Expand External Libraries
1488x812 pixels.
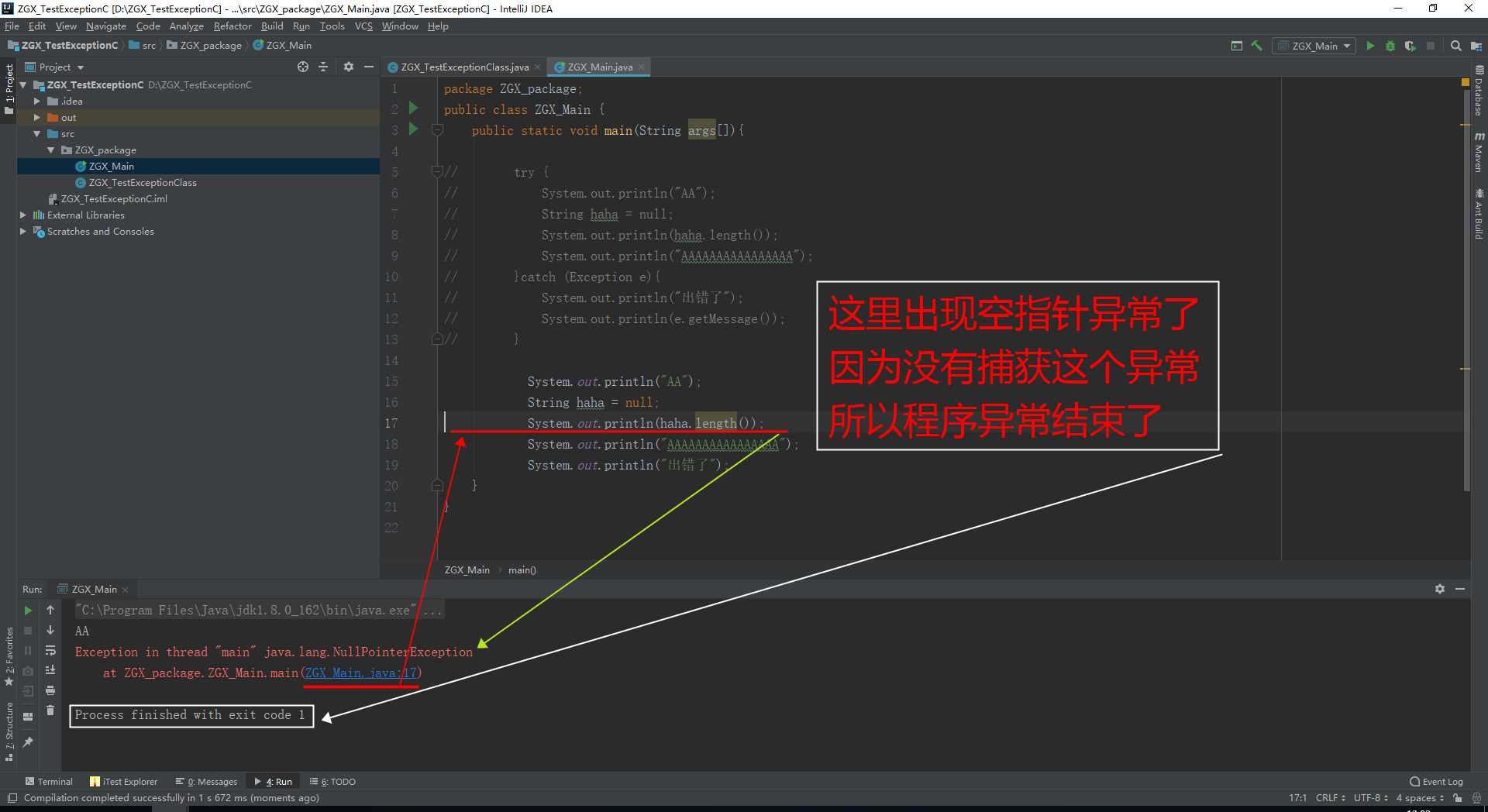click(x=23, y=215)
